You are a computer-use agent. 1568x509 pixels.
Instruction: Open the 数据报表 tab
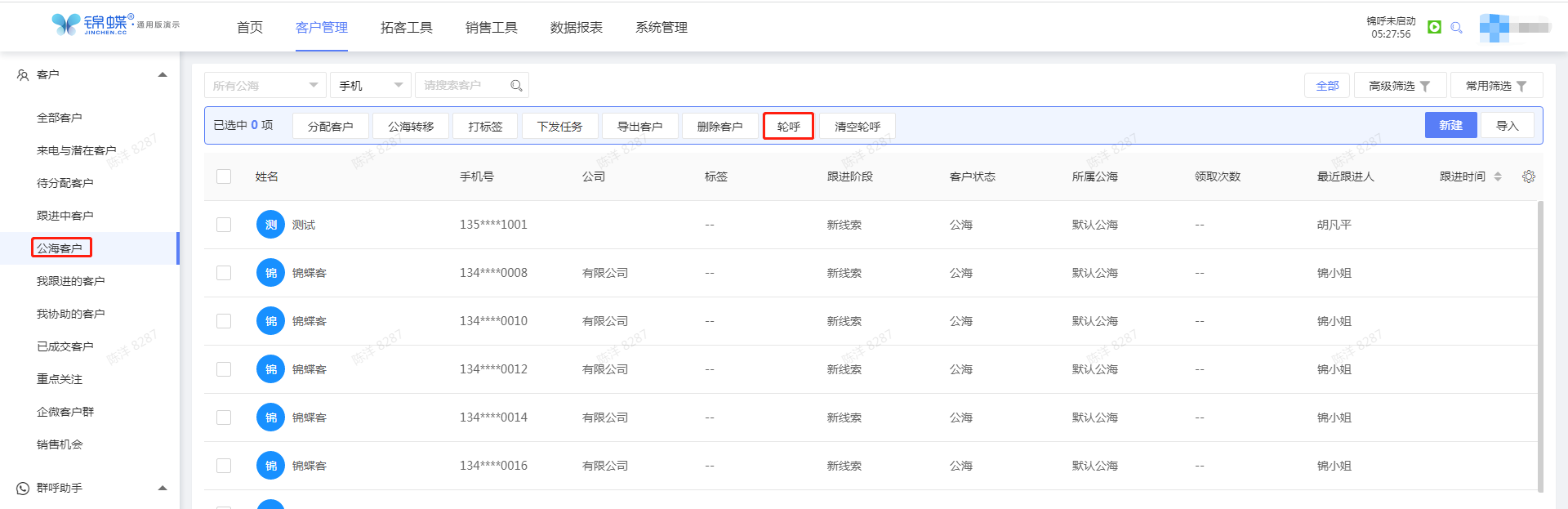pyautogui.click(x=577, y=28)
